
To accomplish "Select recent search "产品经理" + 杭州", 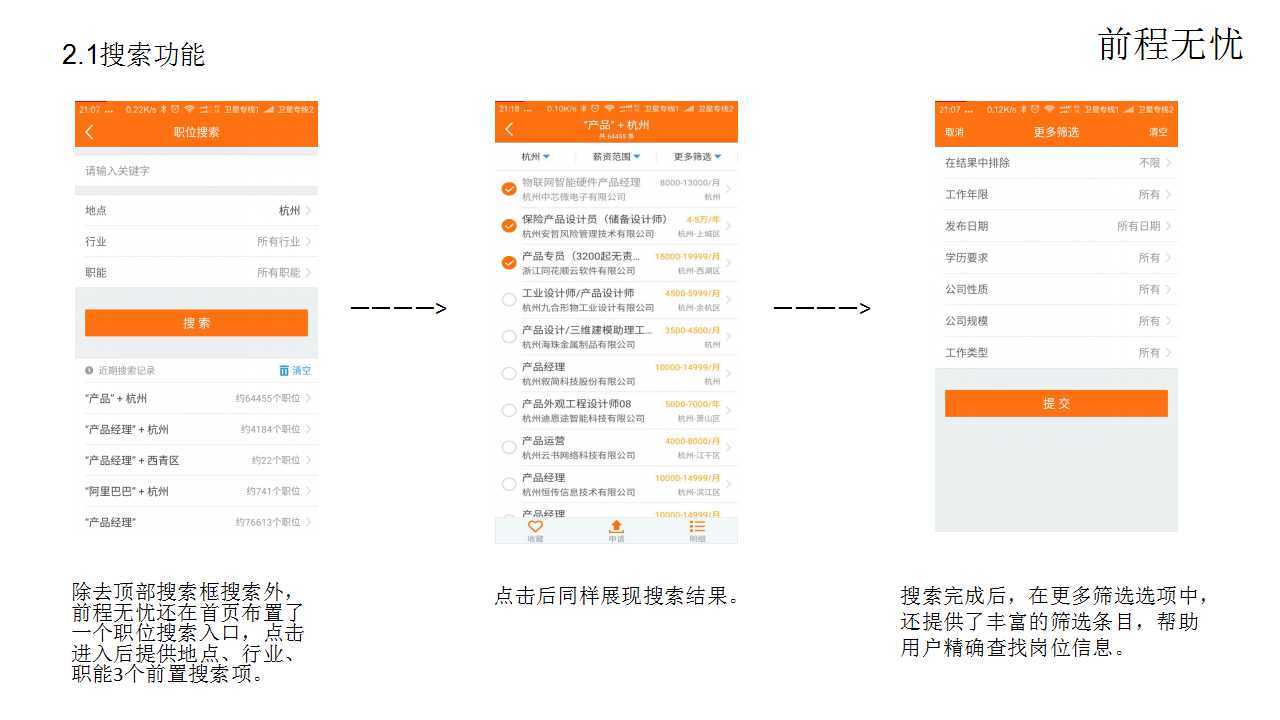I will (196, 430).
